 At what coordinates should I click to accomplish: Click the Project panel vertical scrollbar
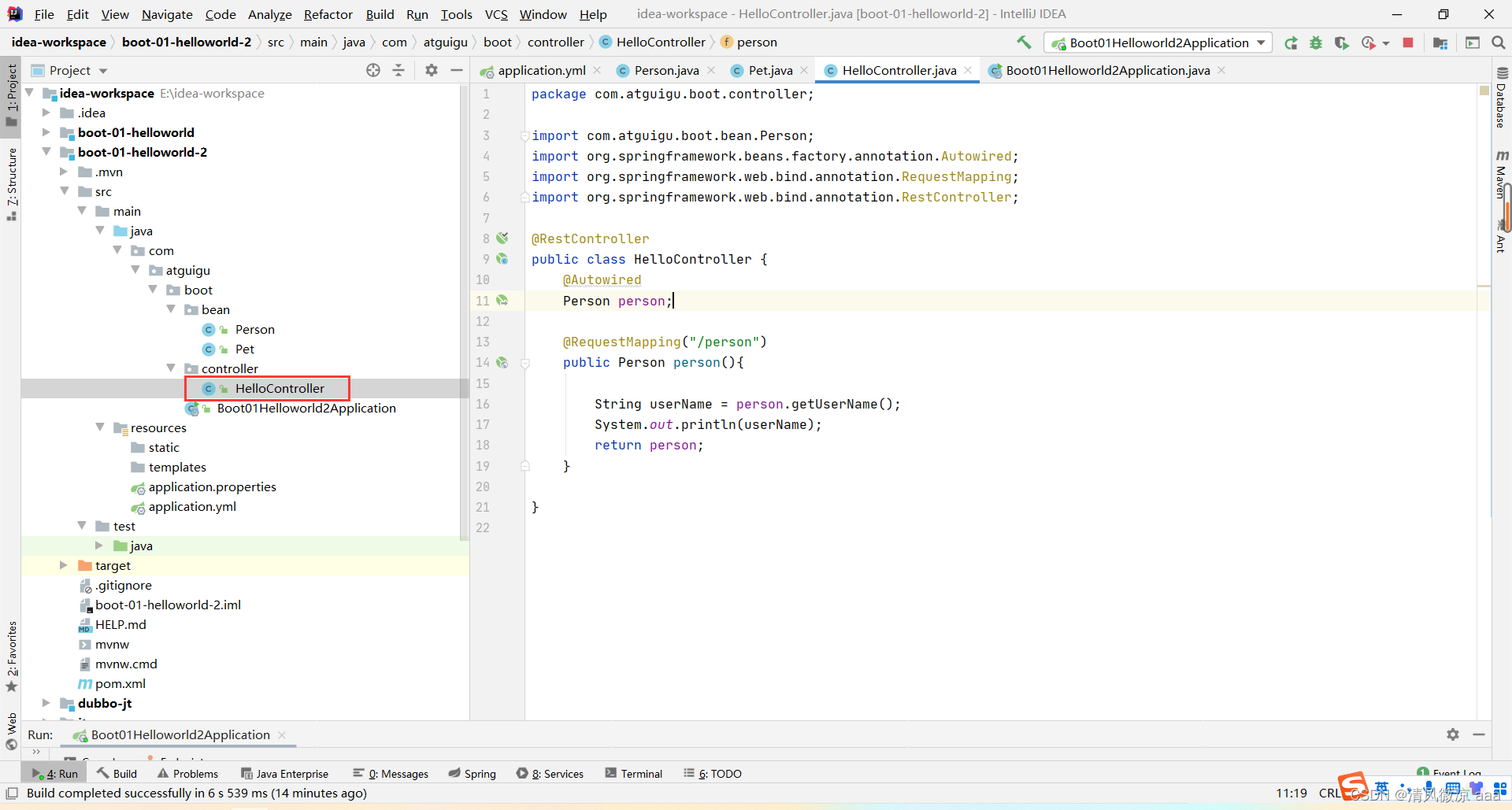click(x=464, y=312)
